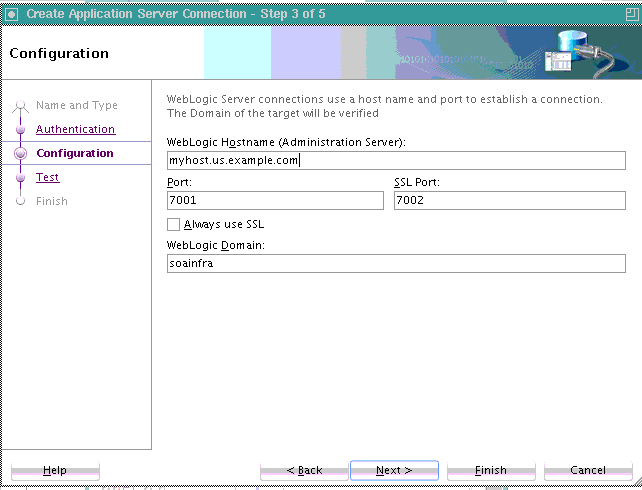Screen dimensions: 642x490
Task: Click the 'SSL Port:' label
Action: pyautogui.click(x=417, y=182)
